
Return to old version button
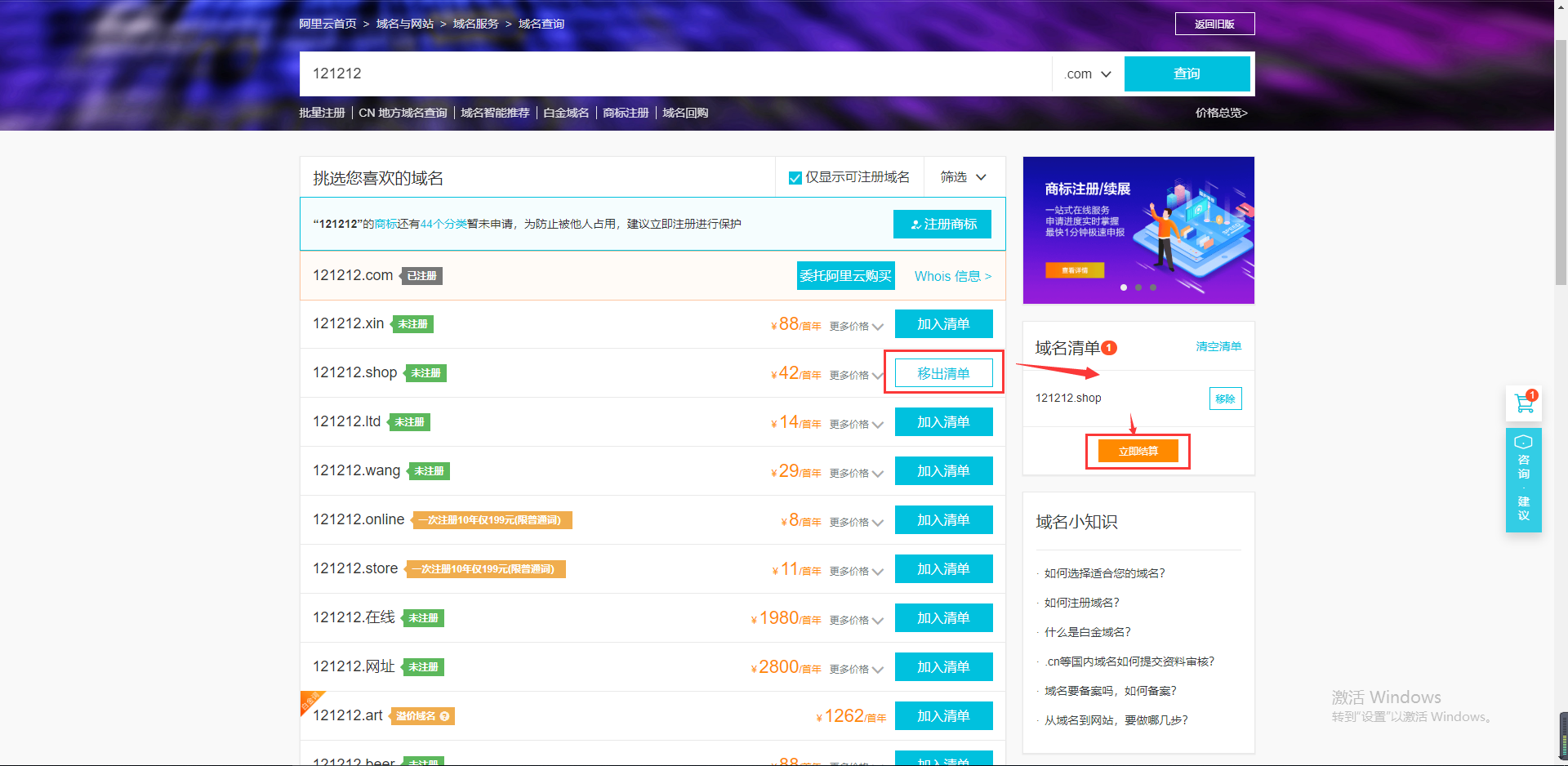[1214, 24]
